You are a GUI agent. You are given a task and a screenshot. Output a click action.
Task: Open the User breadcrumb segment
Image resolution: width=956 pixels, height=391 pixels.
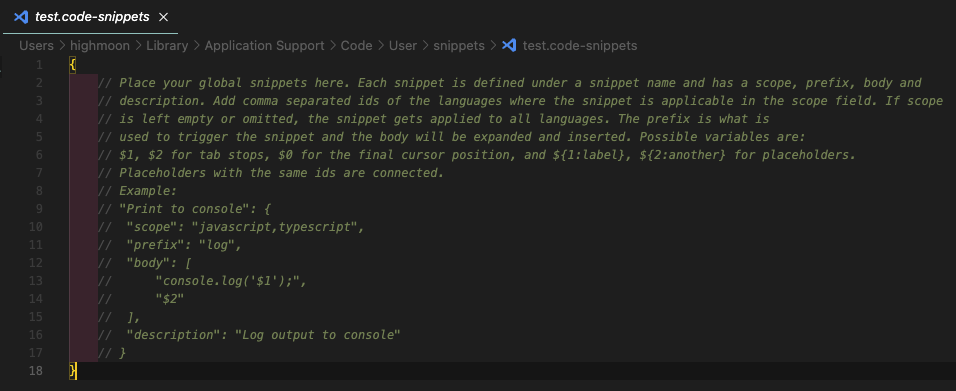click(x=403, y=45)
